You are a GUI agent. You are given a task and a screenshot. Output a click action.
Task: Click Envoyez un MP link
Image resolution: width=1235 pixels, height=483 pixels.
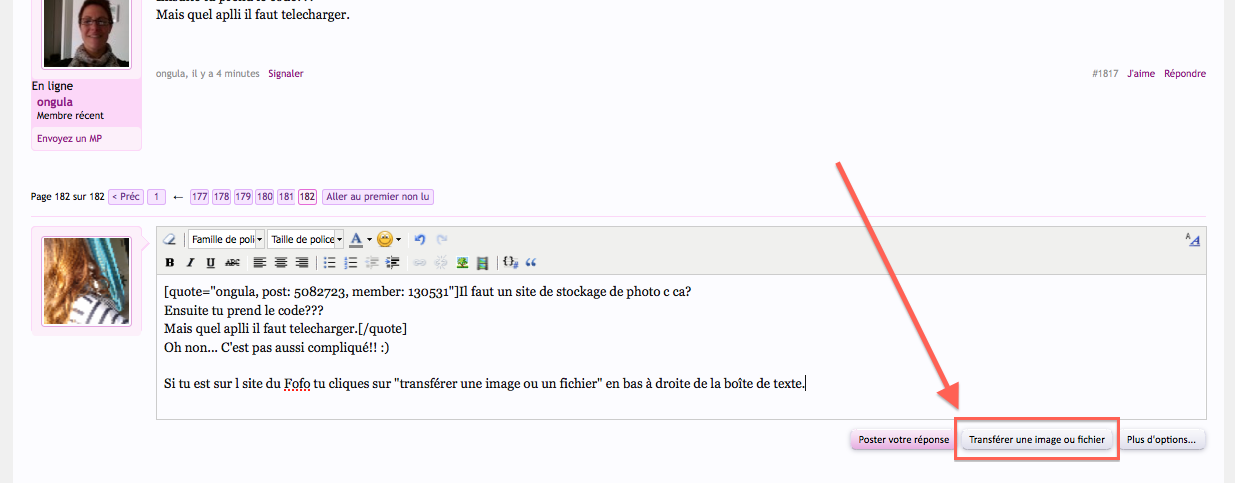(69, 138)
